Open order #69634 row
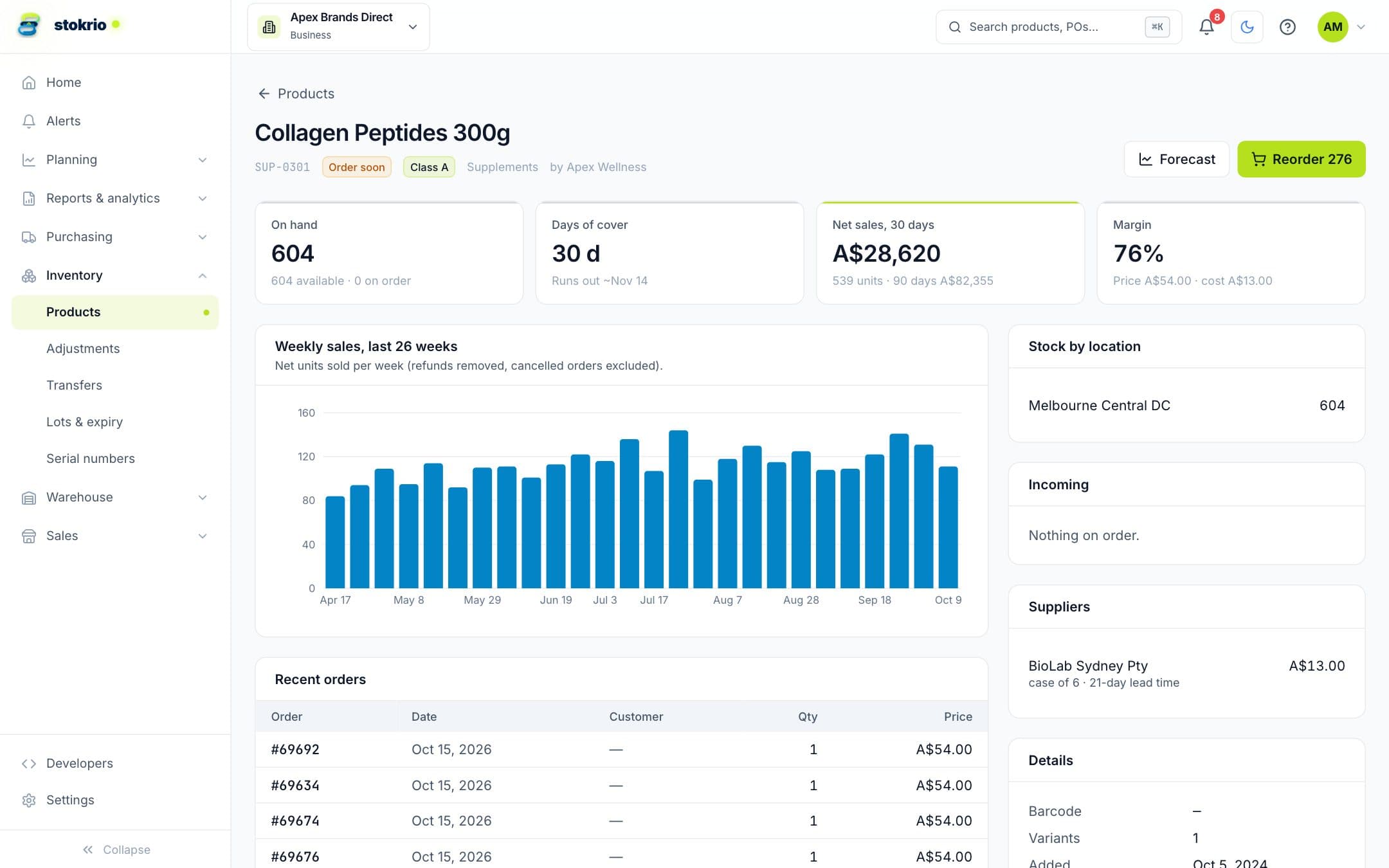1389x868 pixels. click(x=621, y=785)
